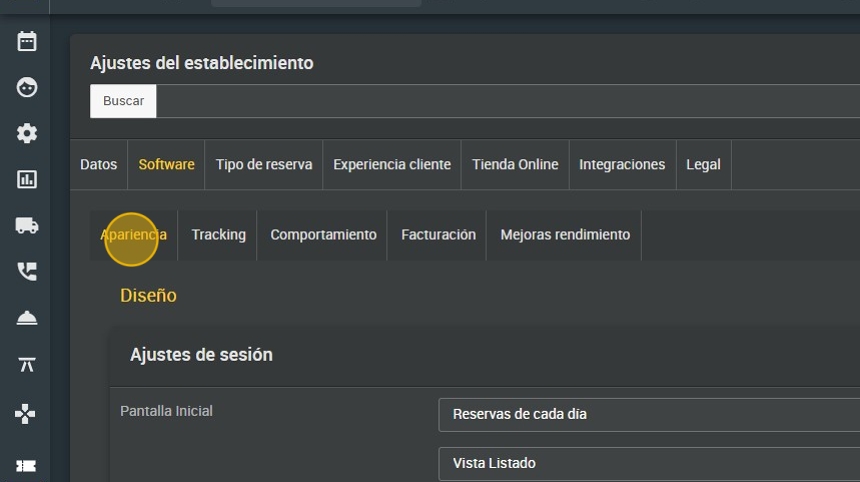
Task: Open the calendar icon in sidebar
Action: [26, 41]
